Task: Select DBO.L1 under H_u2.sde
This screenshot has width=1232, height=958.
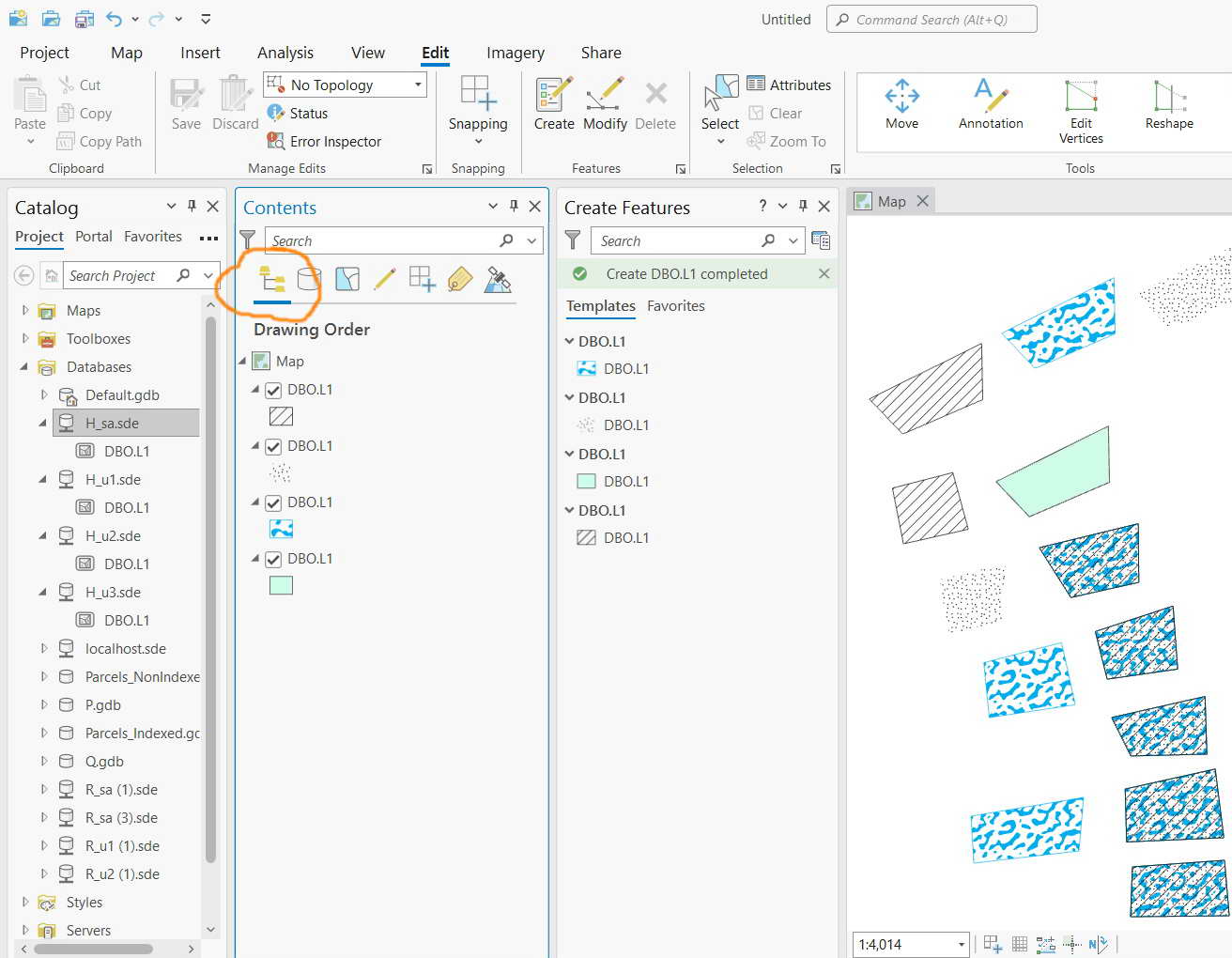Action: (127, 564)
